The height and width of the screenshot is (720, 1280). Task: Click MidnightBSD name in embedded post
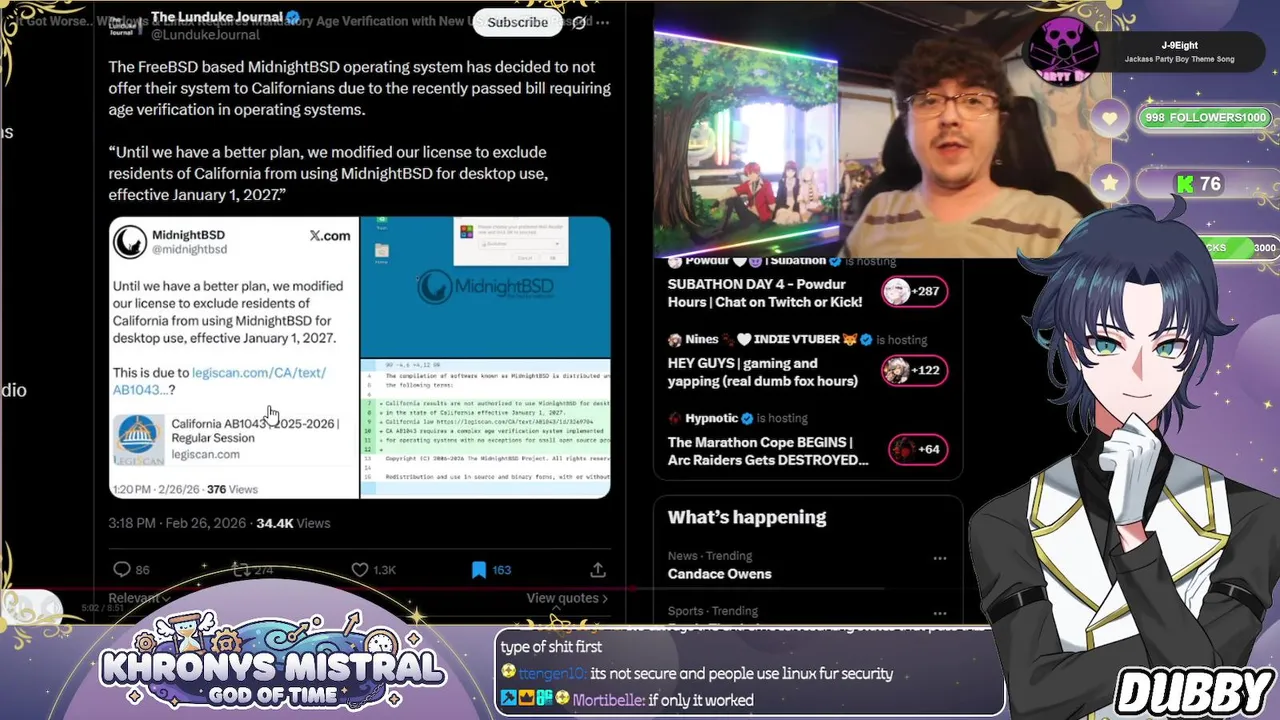tap(188, 235)
